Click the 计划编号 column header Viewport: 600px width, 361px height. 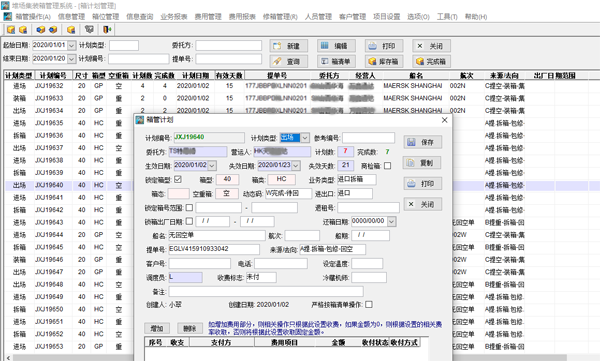pyautogui.click(x=53, y=75)
